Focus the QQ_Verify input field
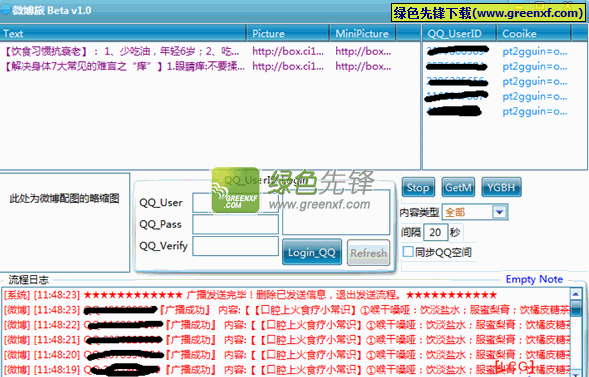 (x=235, y=246)
